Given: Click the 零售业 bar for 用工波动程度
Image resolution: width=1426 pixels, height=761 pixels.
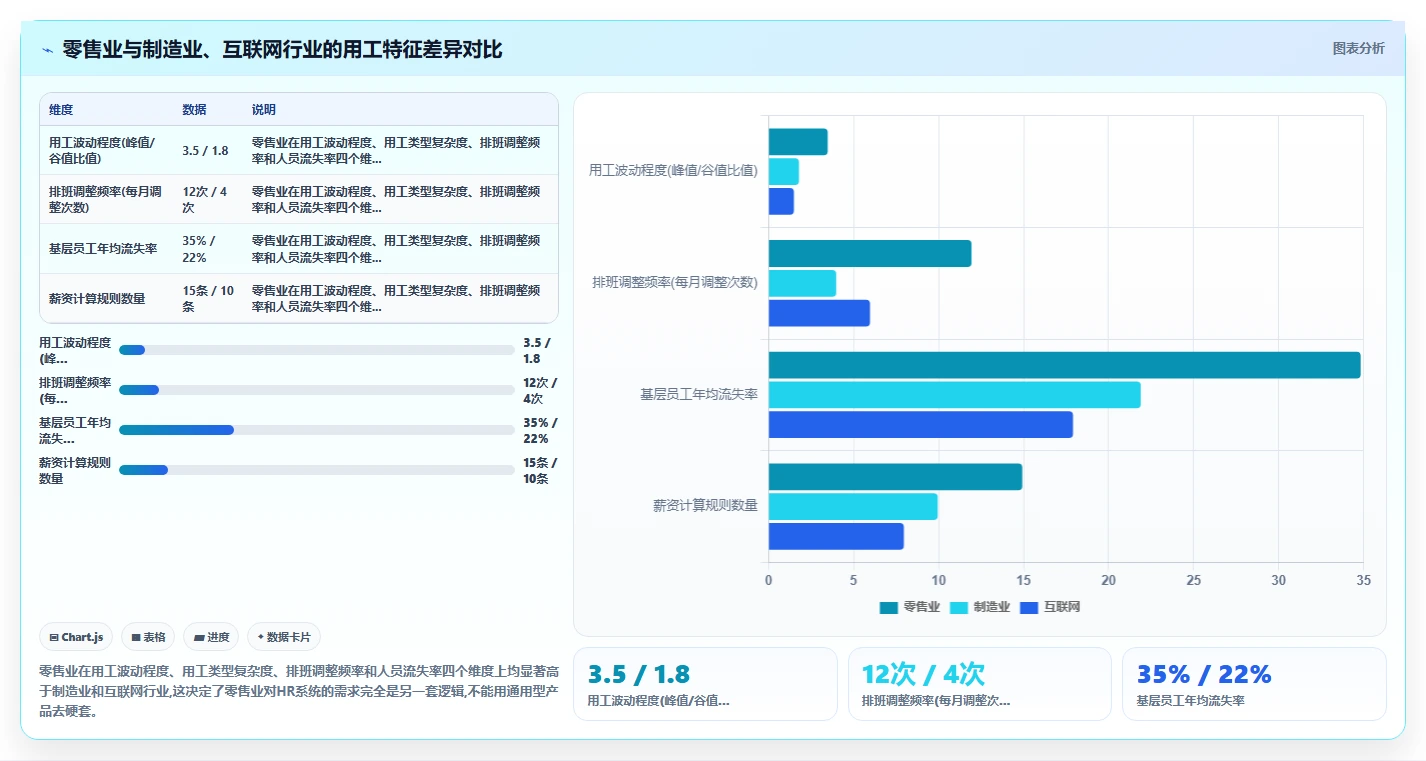Looking at the screenshot, I should tap(798, 142).
